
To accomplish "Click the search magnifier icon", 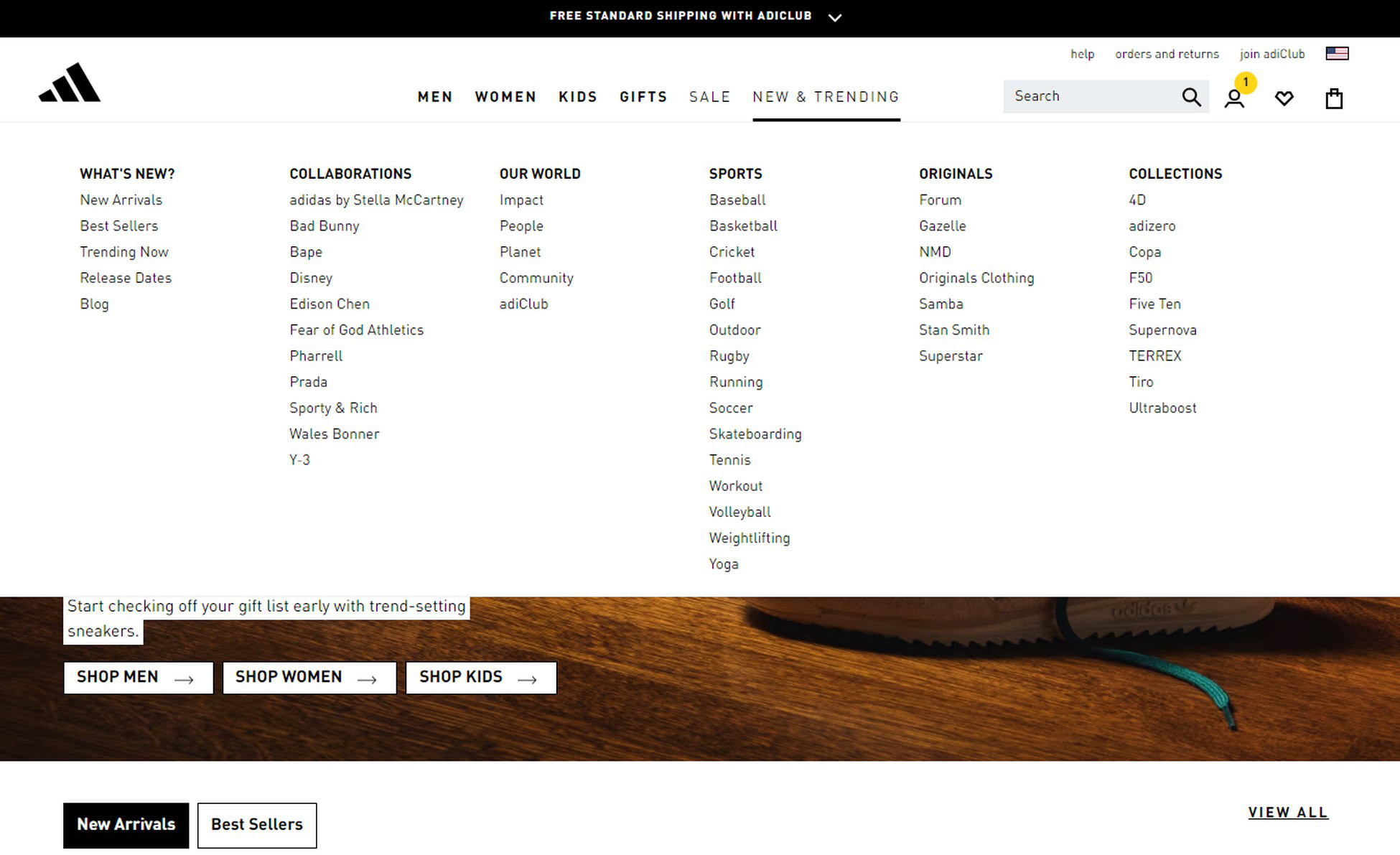I will (x=1191, y=97).
